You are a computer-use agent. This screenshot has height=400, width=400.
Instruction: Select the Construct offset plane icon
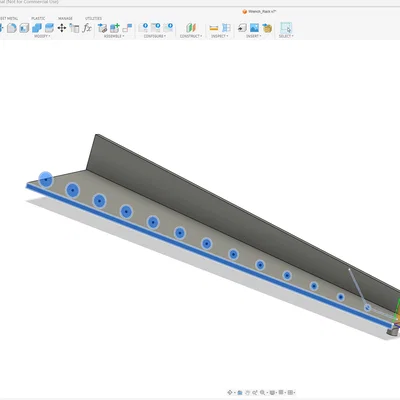click(x=191, y=28)
